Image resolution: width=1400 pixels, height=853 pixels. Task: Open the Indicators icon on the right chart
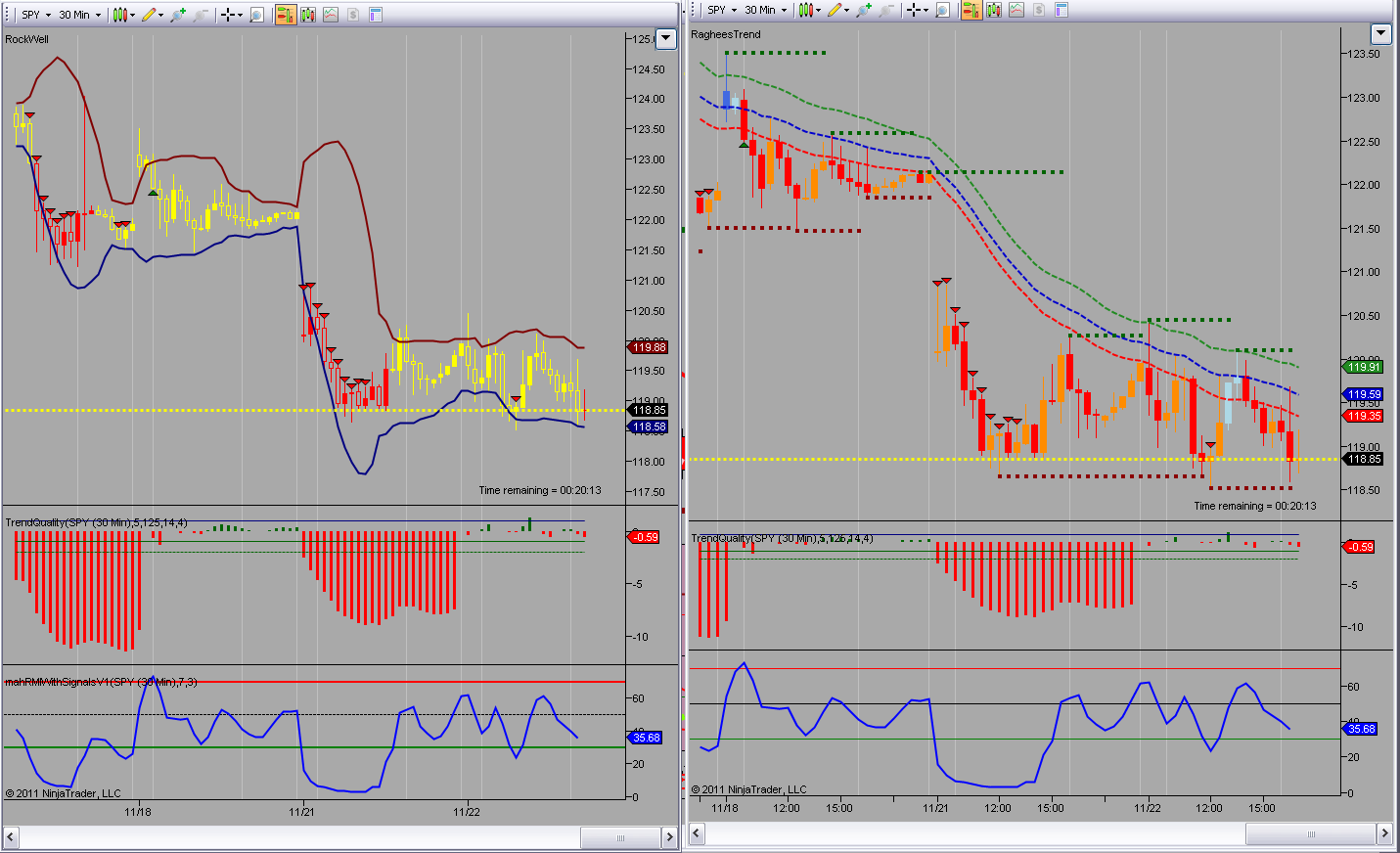coord(1016,10)
